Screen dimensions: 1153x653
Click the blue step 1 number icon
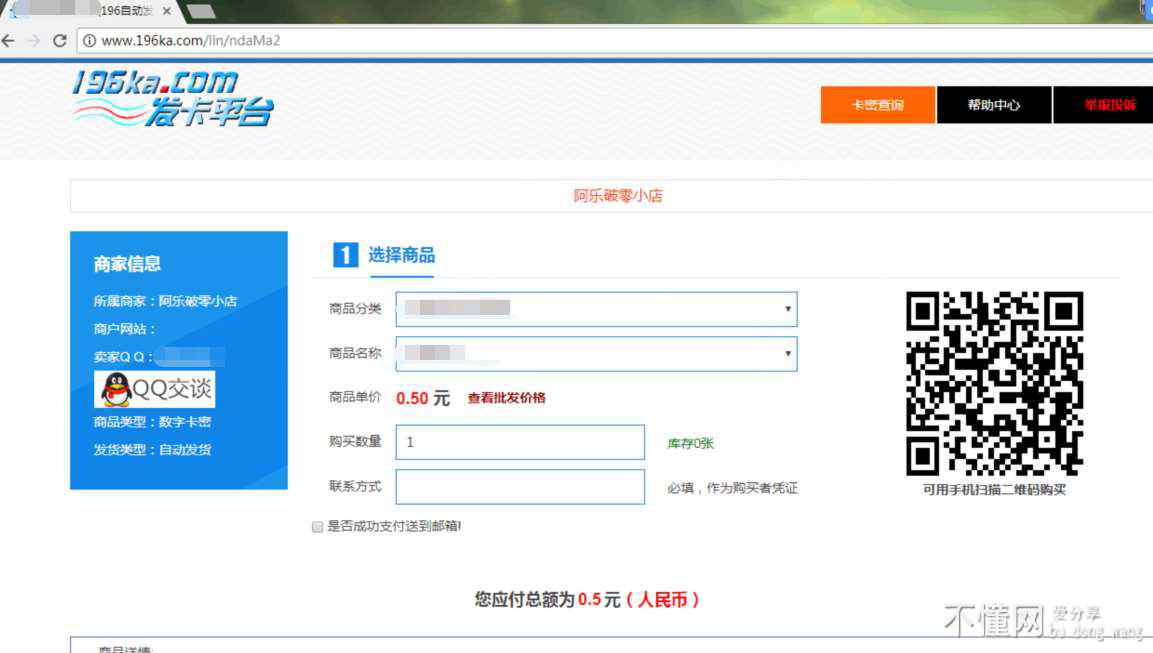[344, 255]
